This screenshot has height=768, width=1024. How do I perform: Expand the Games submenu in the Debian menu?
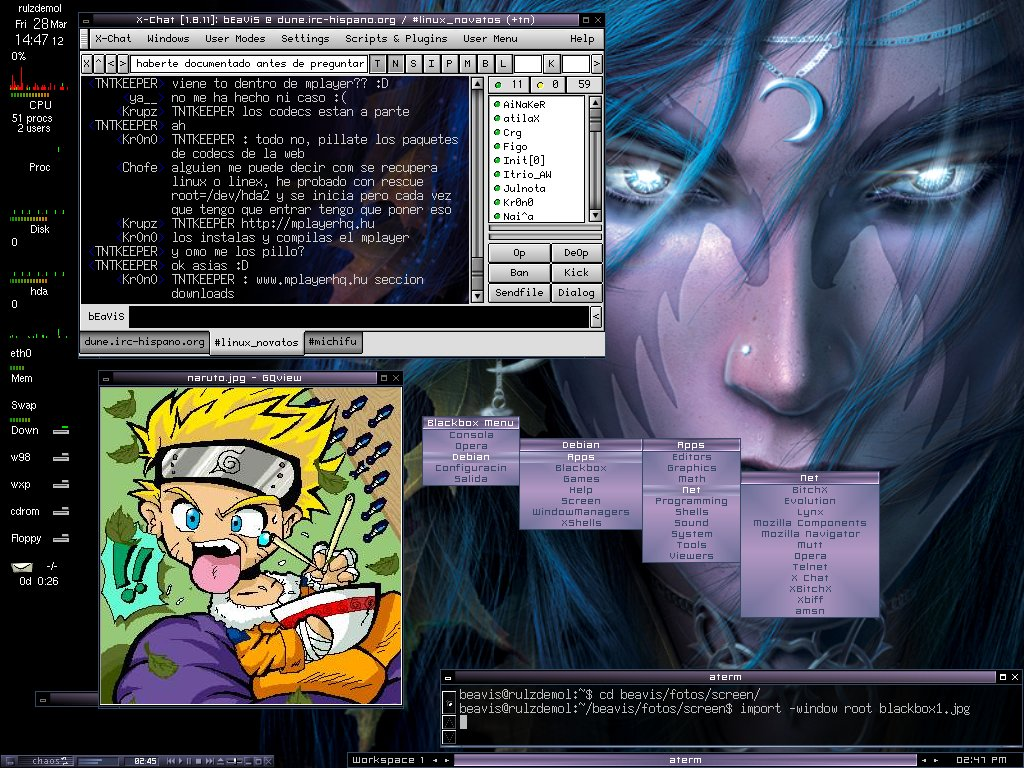click(581, 479)
